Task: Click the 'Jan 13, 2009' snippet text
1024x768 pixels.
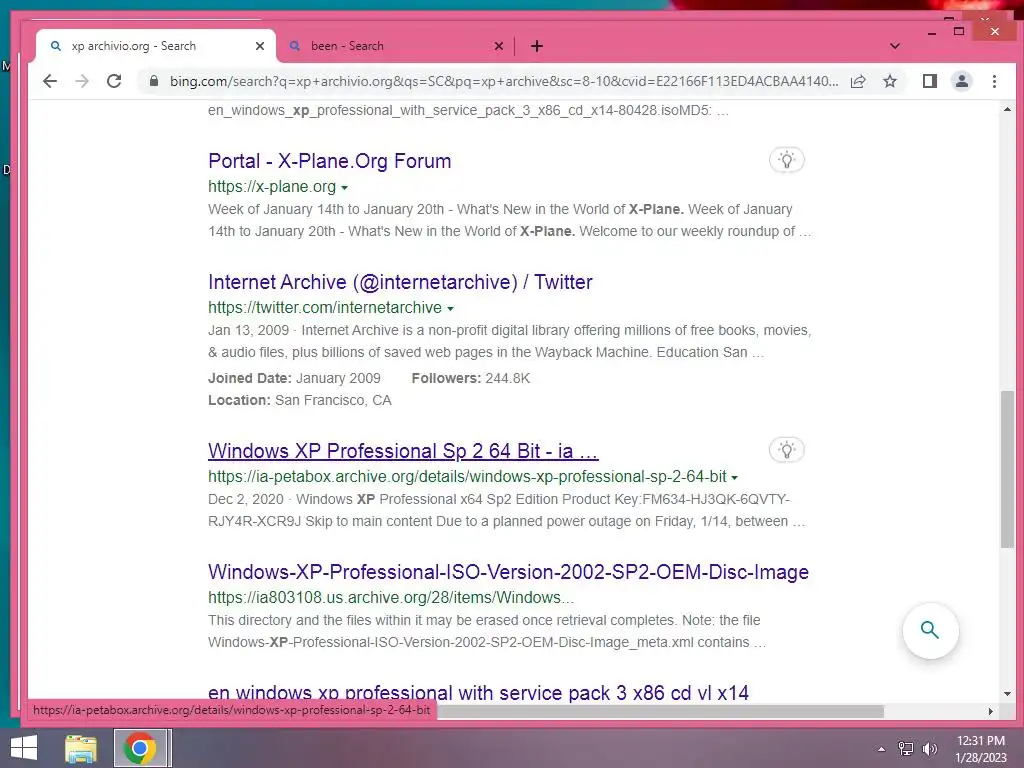Action: (249, 330)
